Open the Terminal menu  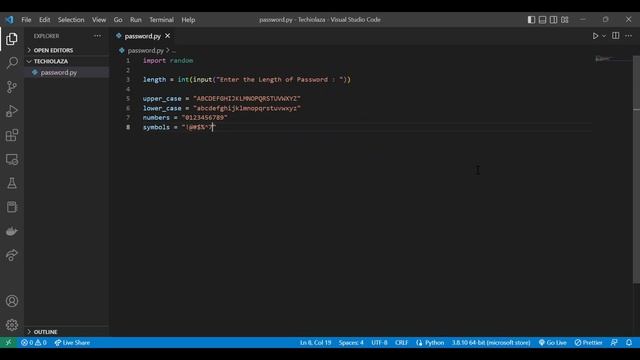(161, 20)
